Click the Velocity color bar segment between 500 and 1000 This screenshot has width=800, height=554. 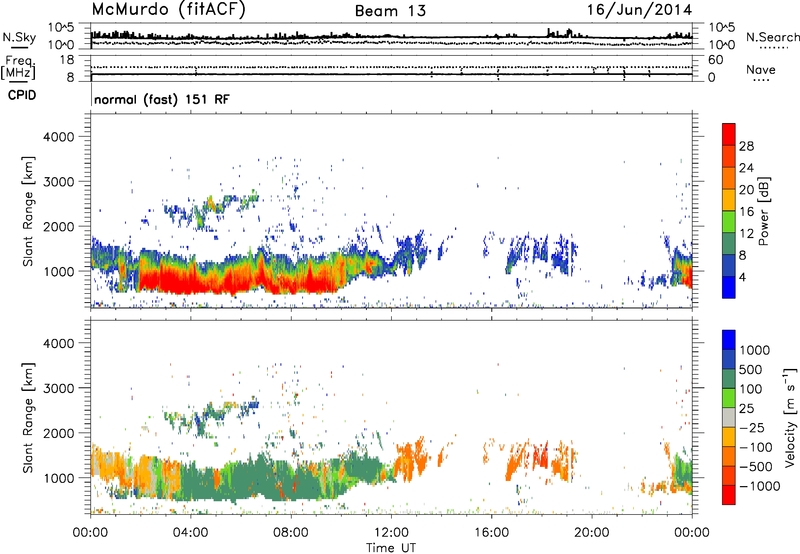coord(729,359)
